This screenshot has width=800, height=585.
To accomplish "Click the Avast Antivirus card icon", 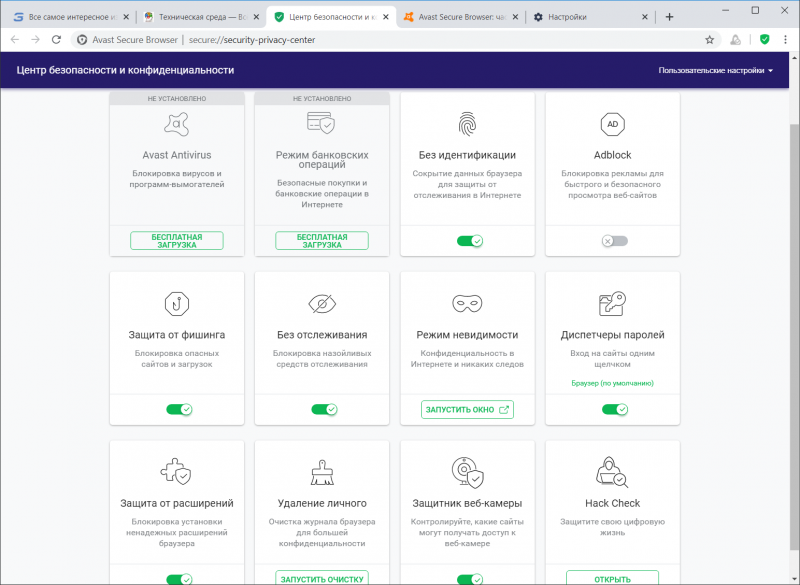I will click(177, 124).
